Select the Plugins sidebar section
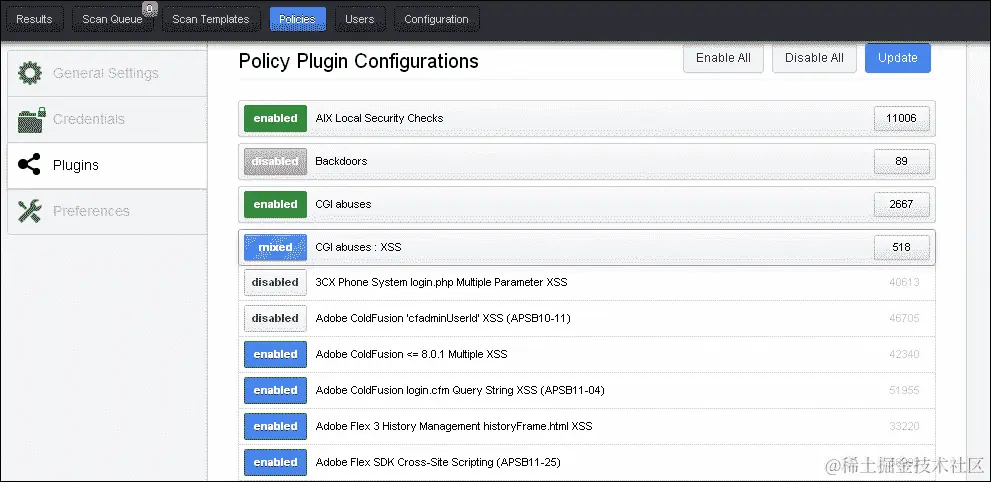The image size is (991, 482). 107,165
